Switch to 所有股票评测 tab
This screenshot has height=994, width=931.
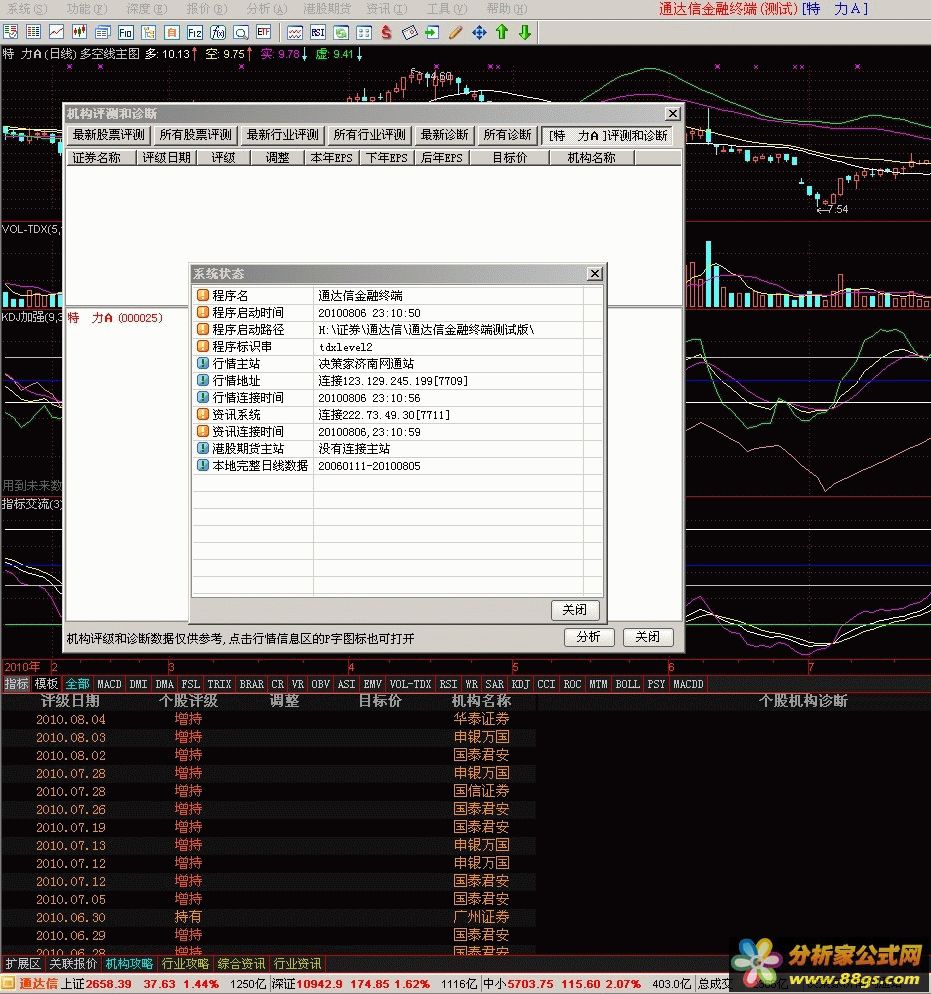(196, 135)
